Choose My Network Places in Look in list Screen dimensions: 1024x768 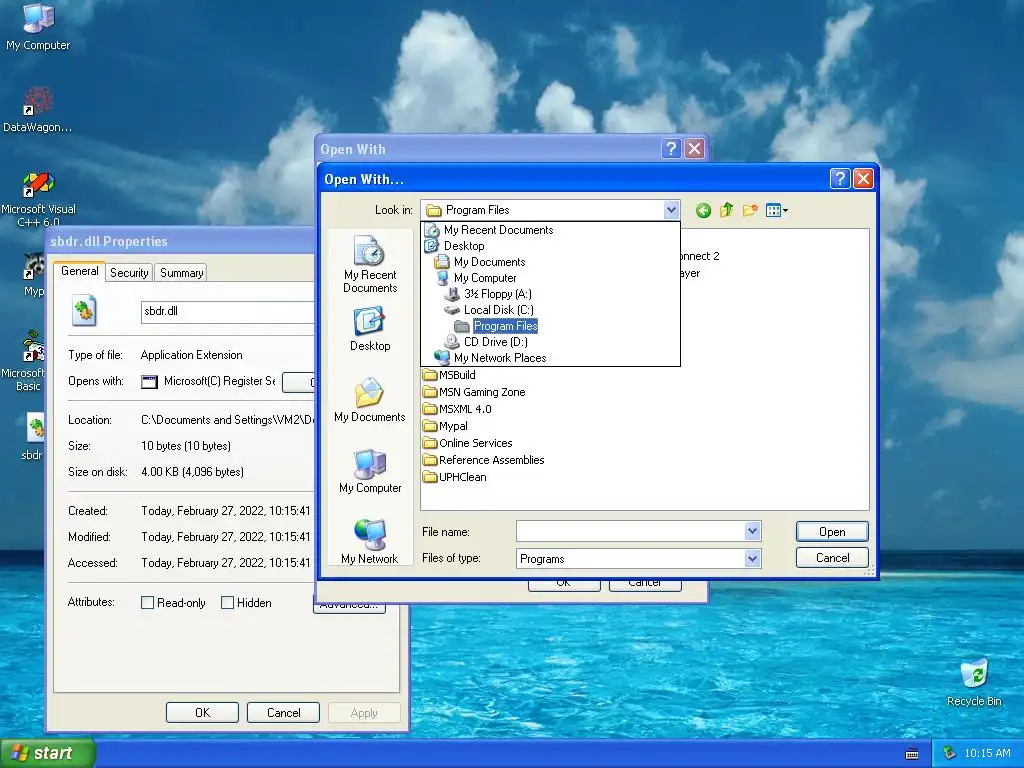(x=551, y=358)
